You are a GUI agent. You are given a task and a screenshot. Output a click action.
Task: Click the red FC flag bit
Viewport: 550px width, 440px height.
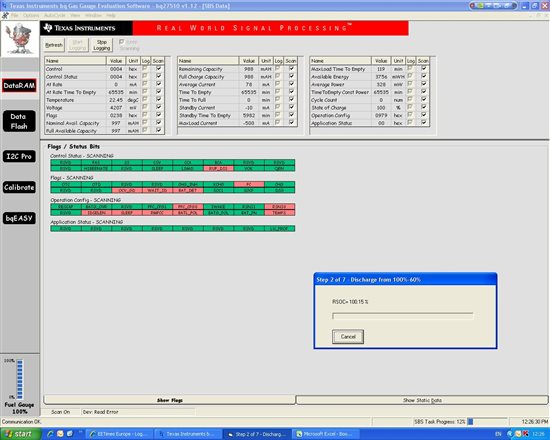click(249, 184)
